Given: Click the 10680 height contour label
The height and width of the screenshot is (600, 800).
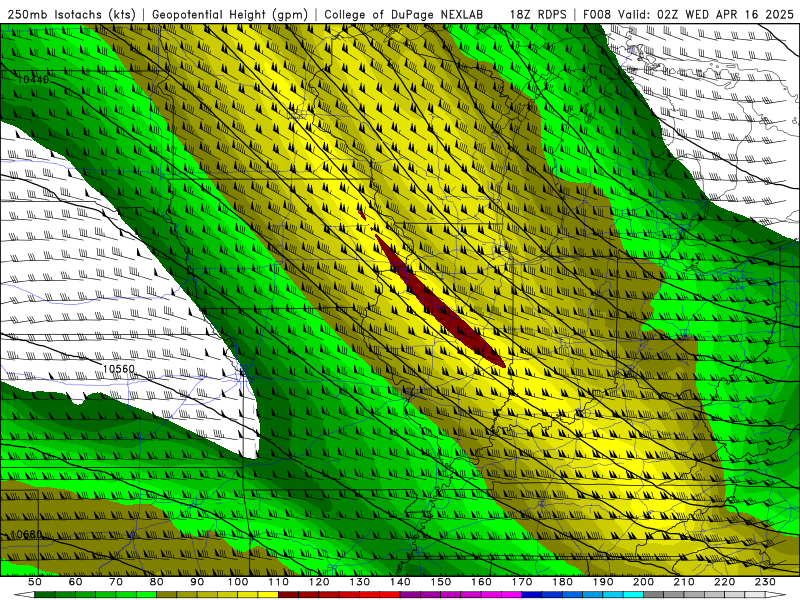Looking at the screenshot, I should click(x=27, y=534).
